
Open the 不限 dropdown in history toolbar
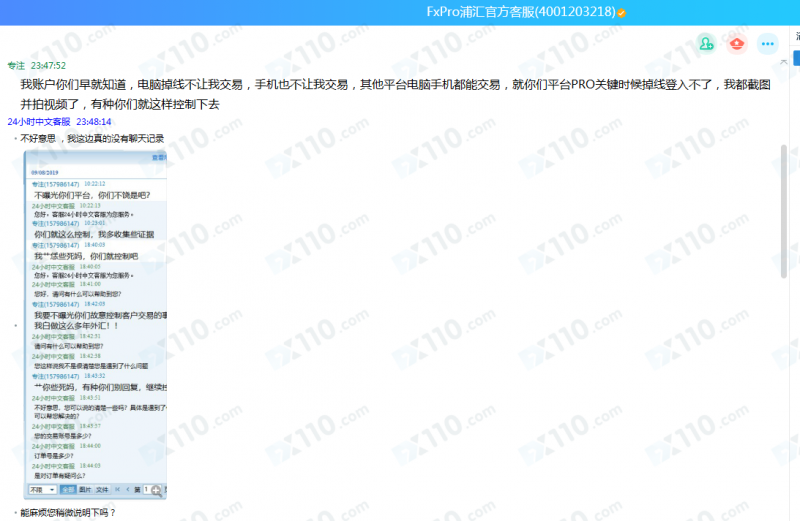(42, 490)
